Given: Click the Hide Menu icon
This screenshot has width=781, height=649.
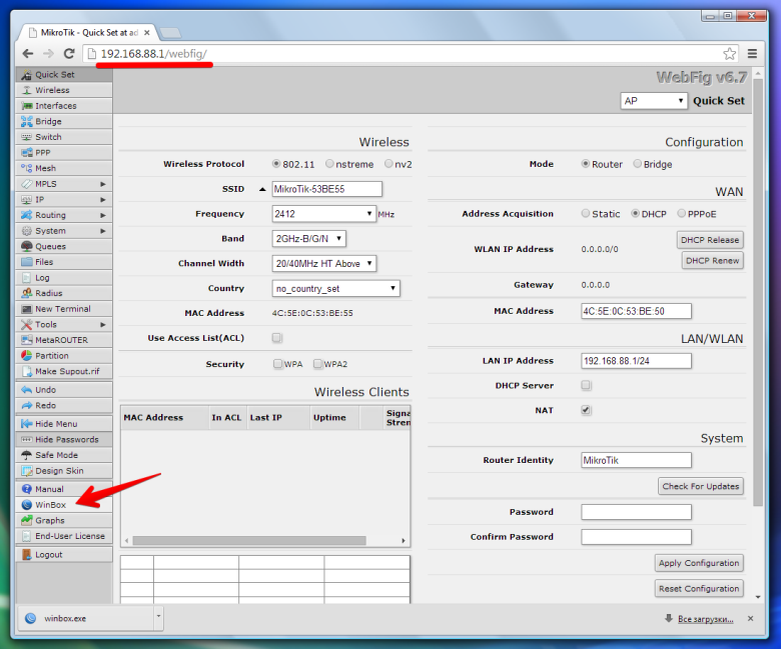Looking at the screenshot, I should coord(27,424).
